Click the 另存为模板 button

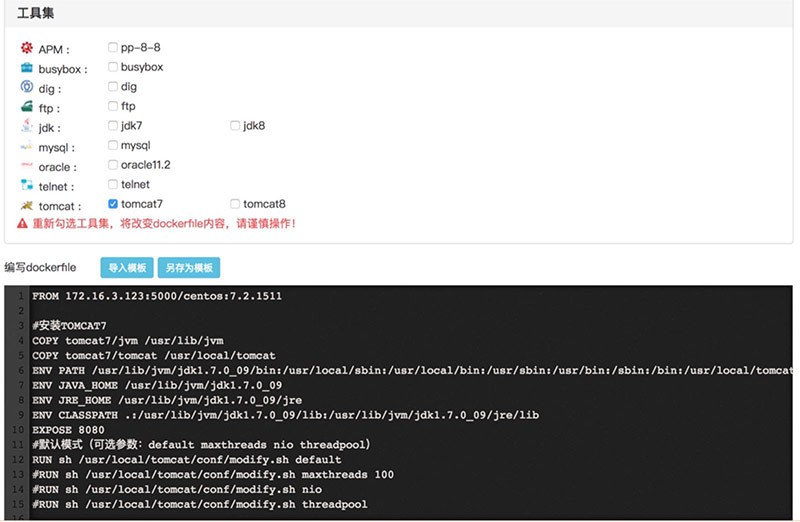pos(189,267)
